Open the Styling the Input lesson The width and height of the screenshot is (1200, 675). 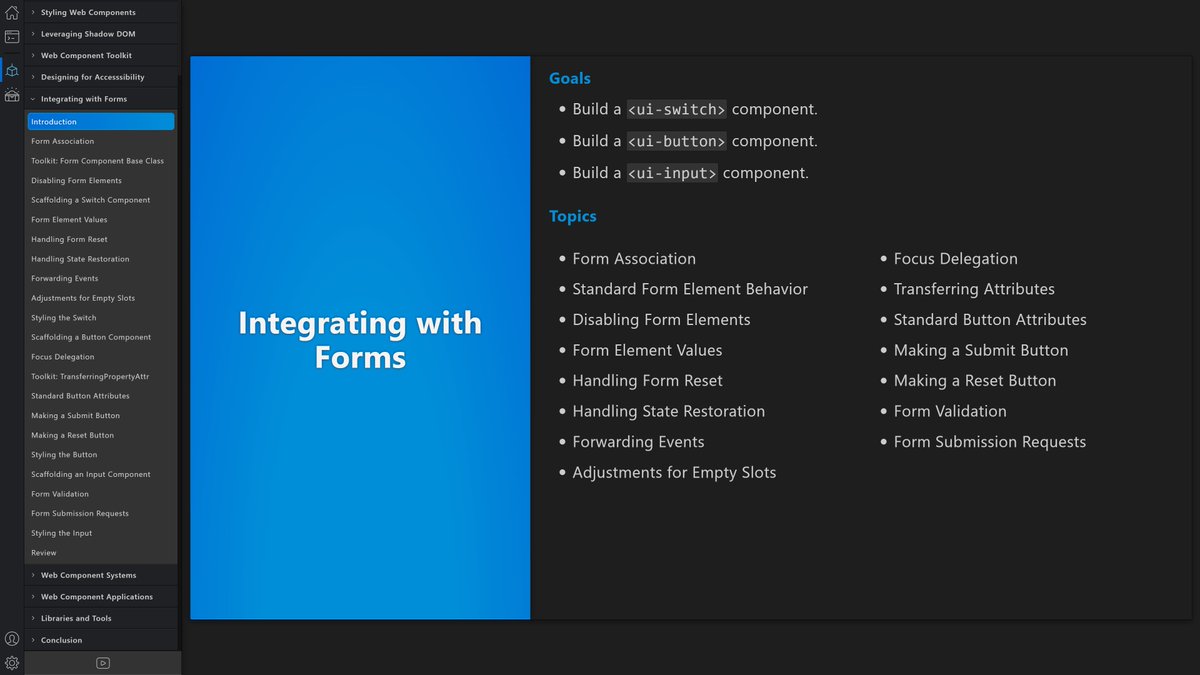click(x=101, y=533)
